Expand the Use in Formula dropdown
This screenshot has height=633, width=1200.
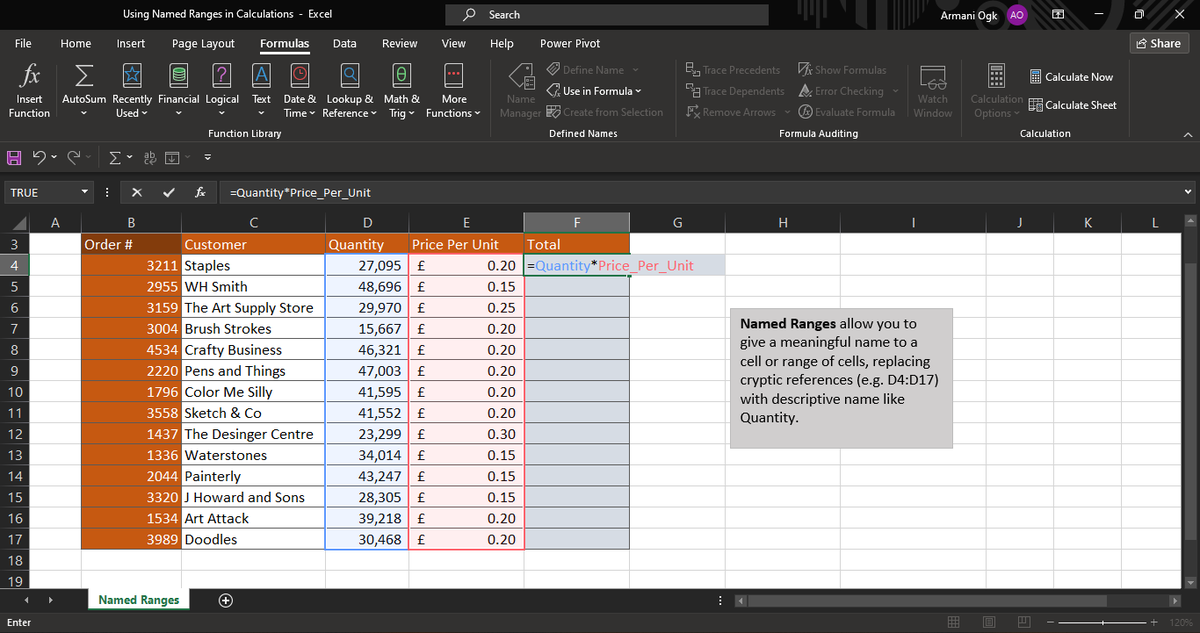638,91
